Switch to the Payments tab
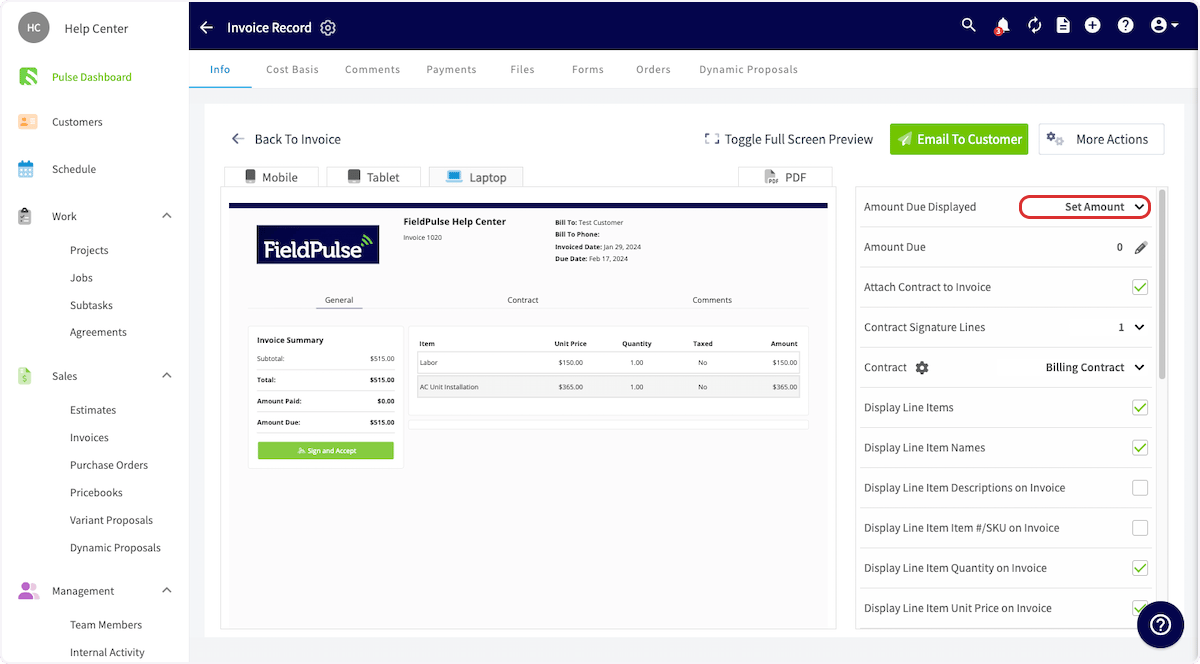The width and height of the screenshot is (1200, 664). pyautogui.click(x=451, y=70)
